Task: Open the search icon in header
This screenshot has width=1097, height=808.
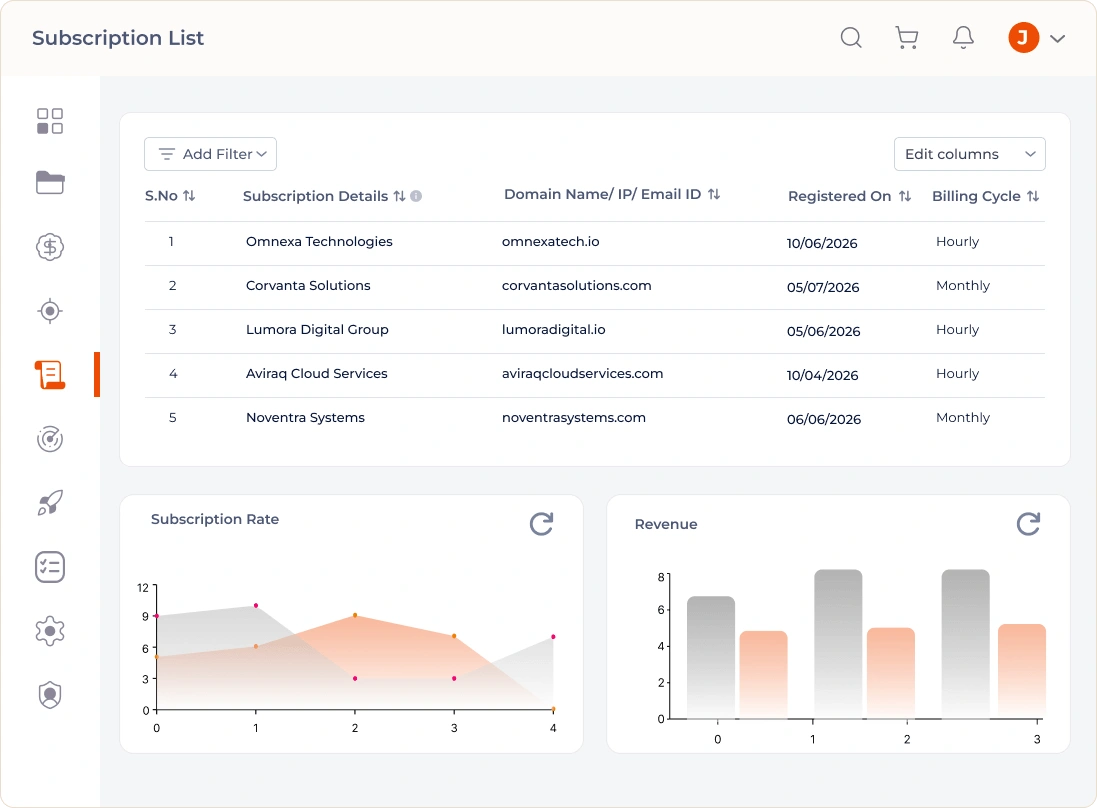Action: click(x=851, y=37)
